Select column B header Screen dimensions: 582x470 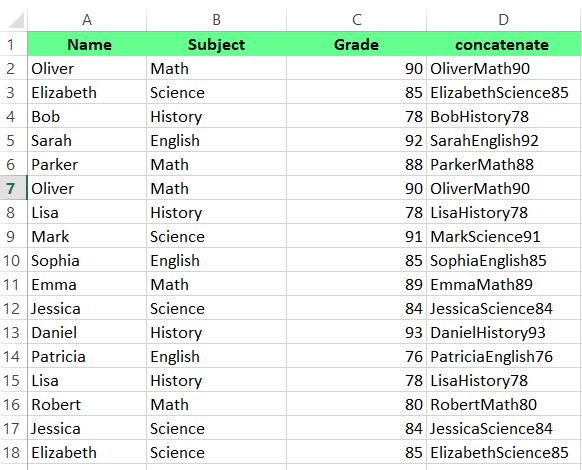tap(216, 20)
